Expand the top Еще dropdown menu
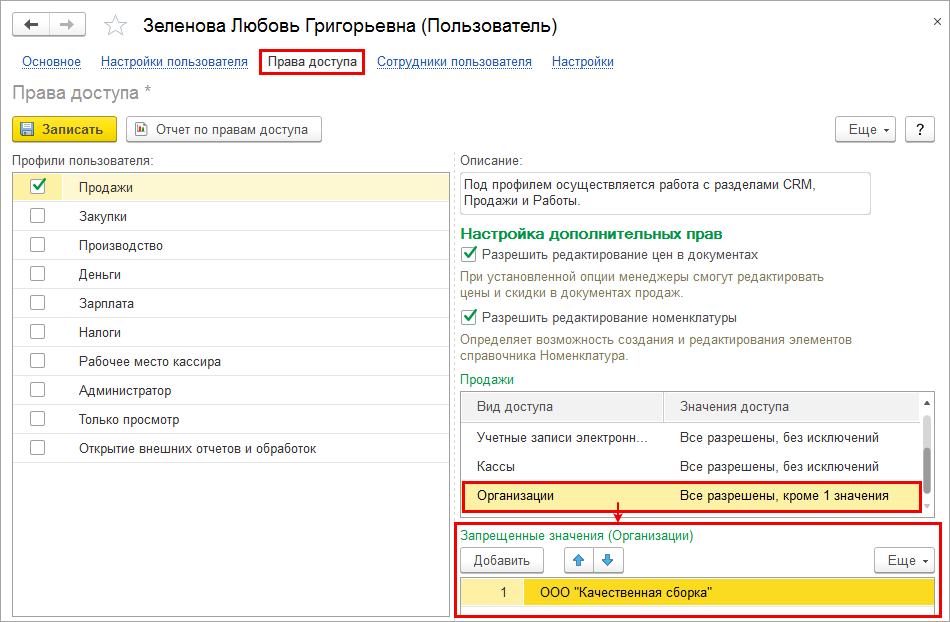This screenshot has height=622, width=950. click(866, 129)
